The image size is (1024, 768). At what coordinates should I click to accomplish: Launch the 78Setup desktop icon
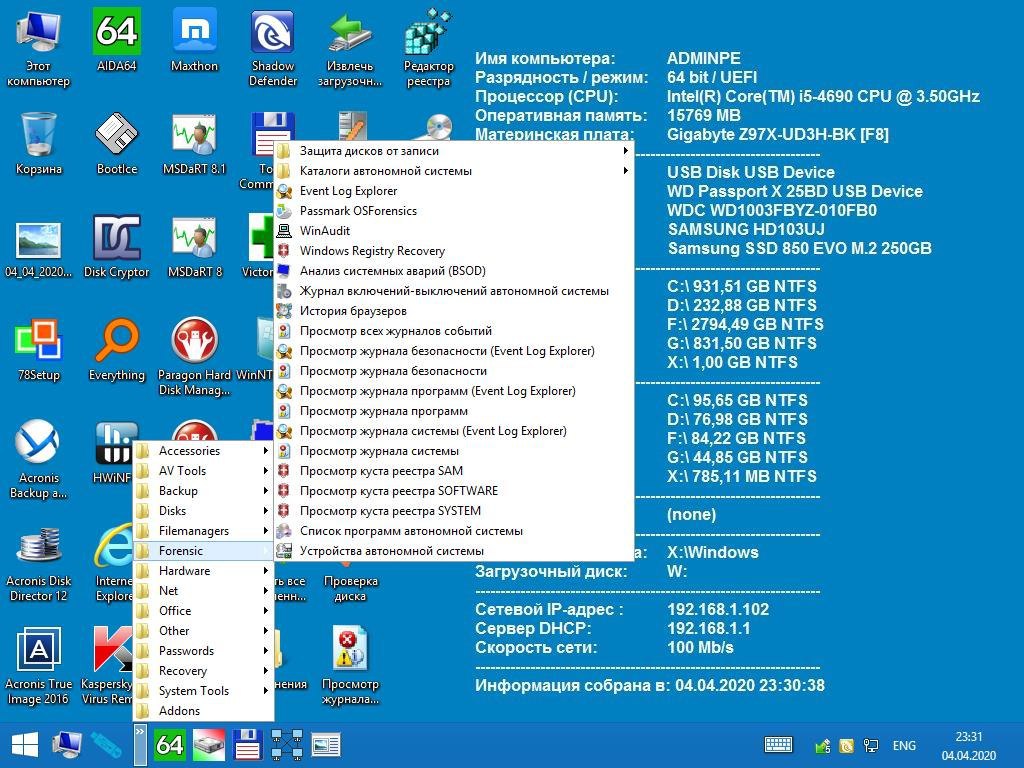tap(39, 349)
